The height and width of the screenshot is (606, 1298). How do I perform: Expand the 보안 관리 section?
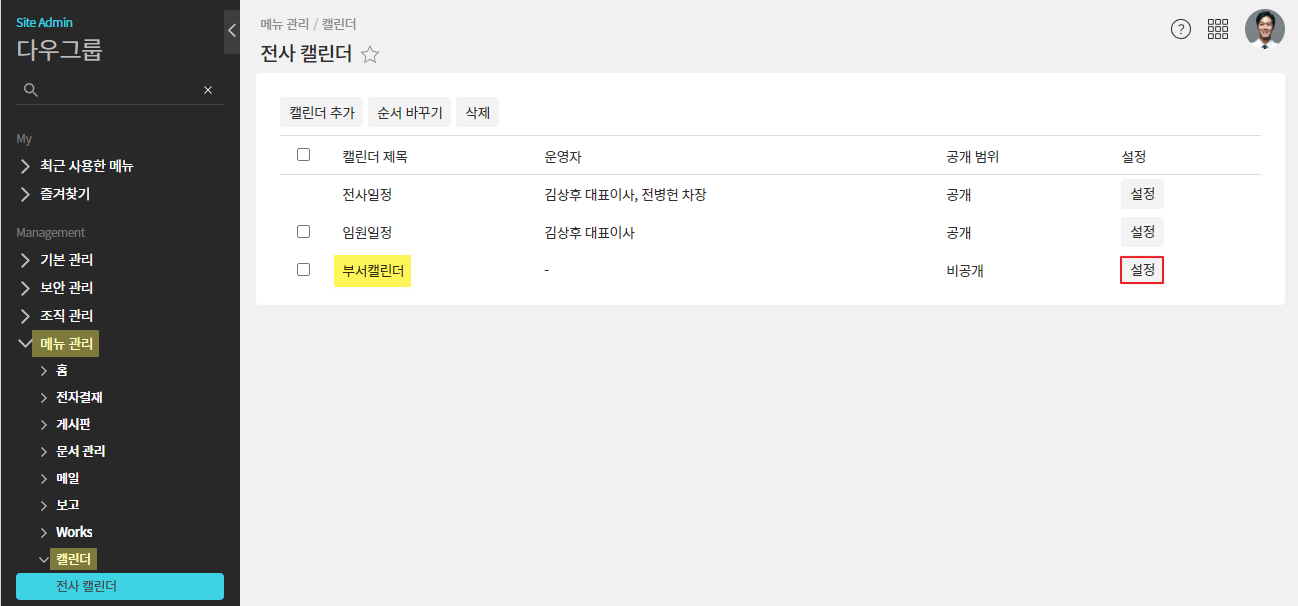[66, 288]
